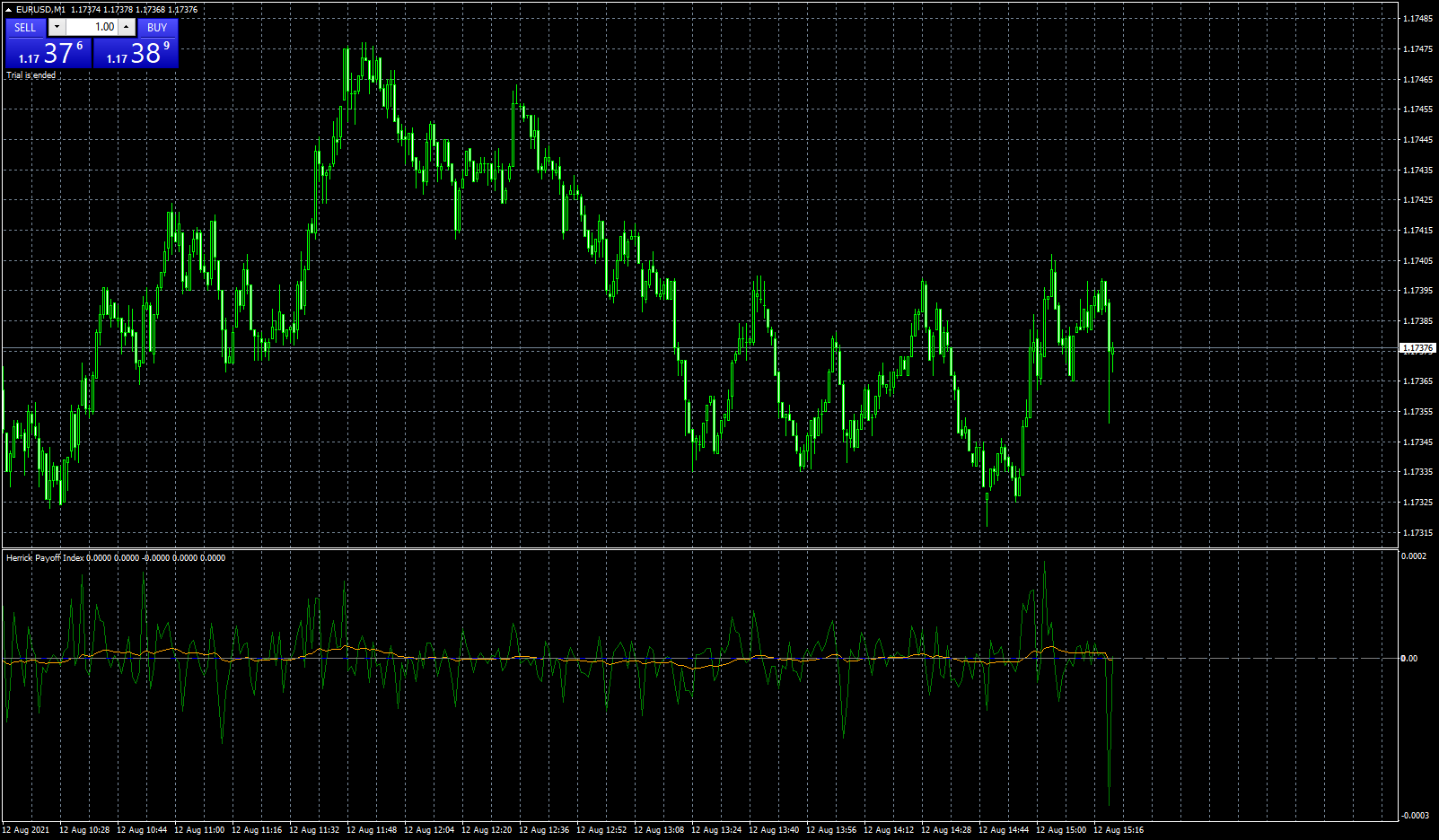1439x840 pixels.
Task: Click time axis label 12 Aug 12:20
Action: 487,830
